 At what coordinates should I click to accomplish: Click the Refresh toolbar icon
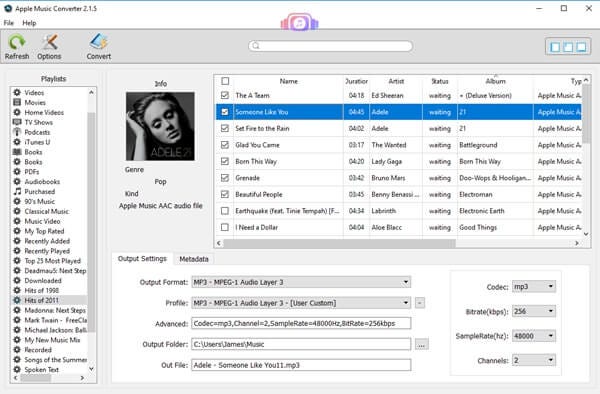[x=17, y=42]
